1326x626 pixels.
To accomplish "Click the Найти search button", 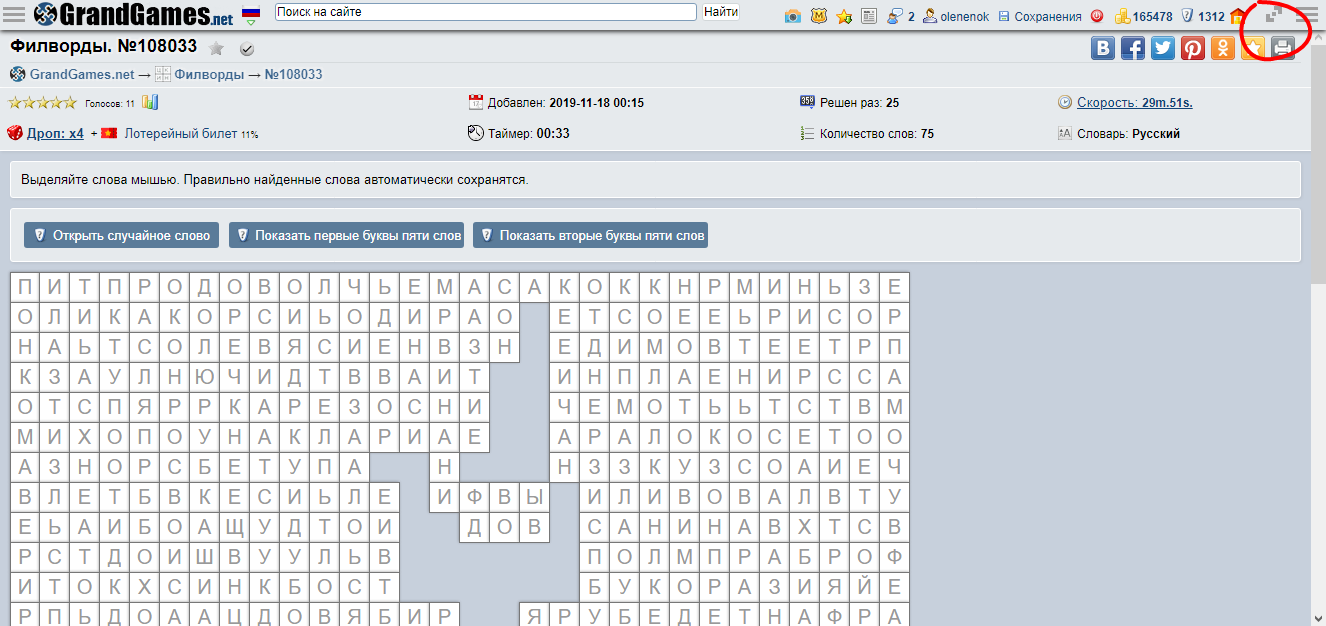I will click(721, 12).
